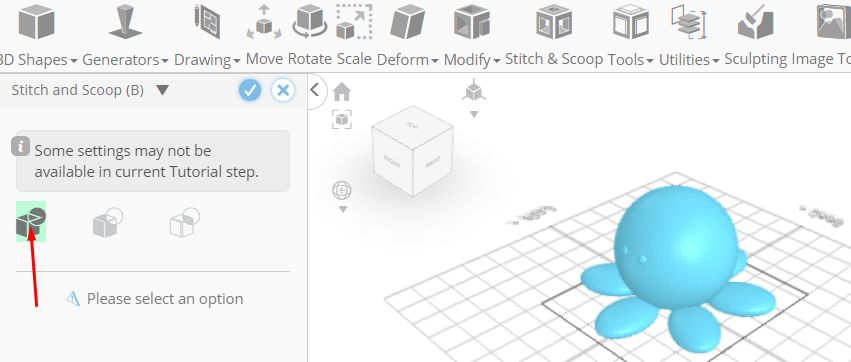Collapse the left panel with the chevron
The image size is (851, 362).
coord(315,91)
